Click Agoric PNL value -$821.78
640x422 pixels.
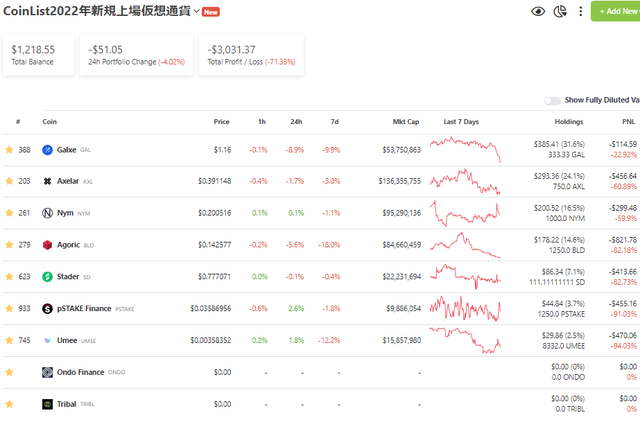[624, 240]
